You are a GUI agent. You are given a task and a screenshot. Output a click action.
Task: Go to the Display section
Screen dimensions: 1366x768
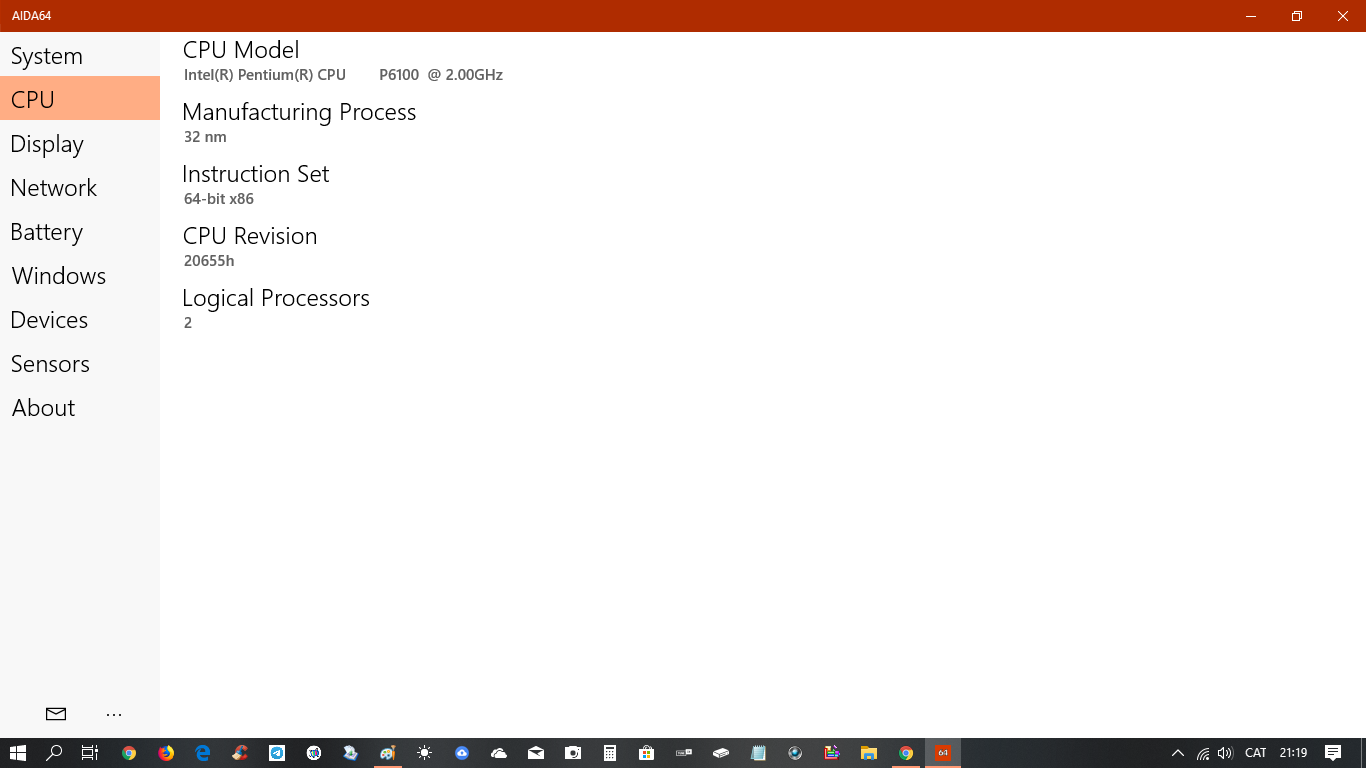click(x=80, y=144)
